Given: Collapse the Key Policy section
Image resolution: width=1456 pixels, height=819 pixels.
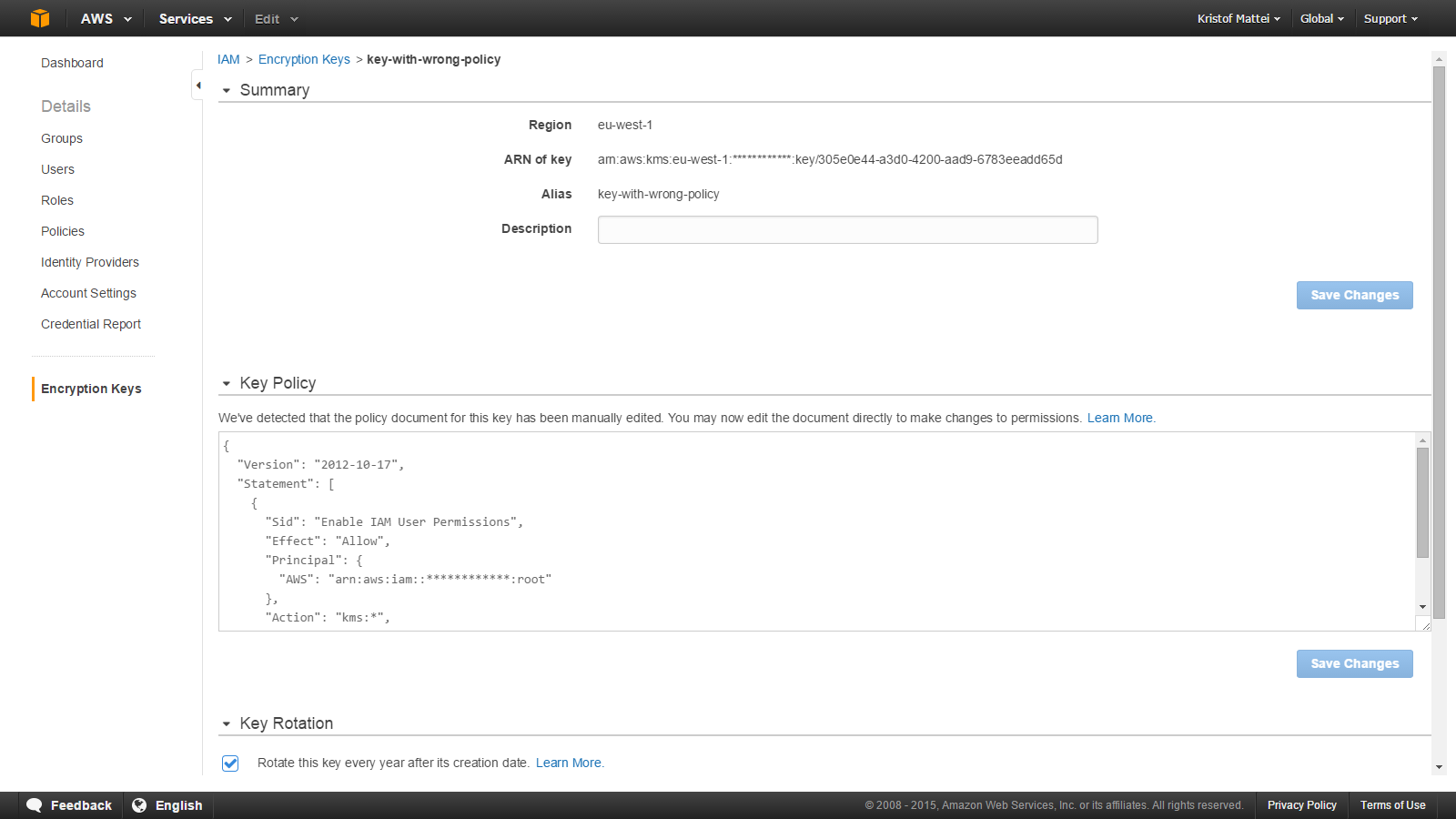Looking at the screenshot, I should point(227,384).
